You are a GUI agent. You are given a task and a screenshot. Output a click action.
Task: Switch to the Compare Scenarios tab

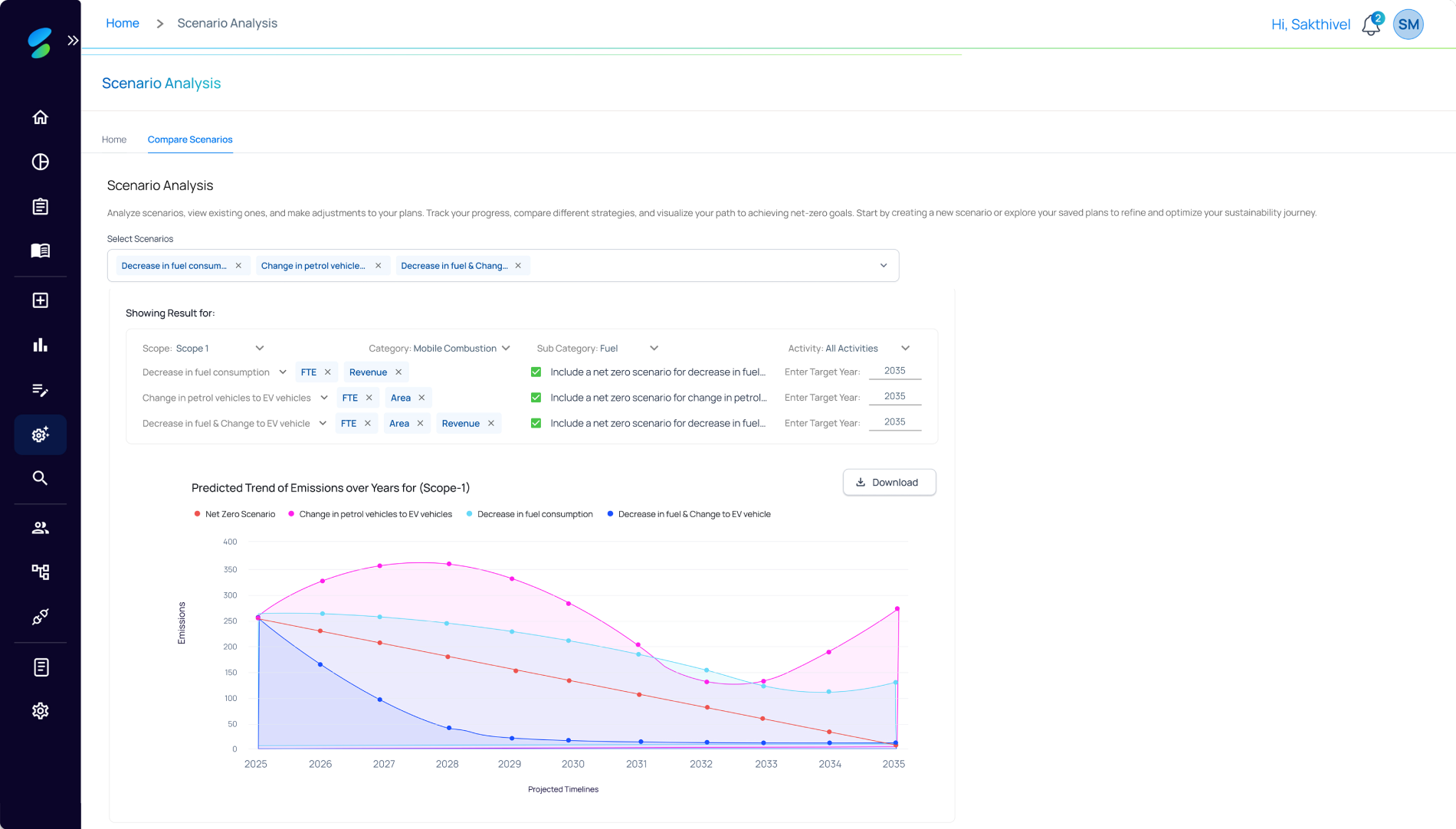click(190, 139)
